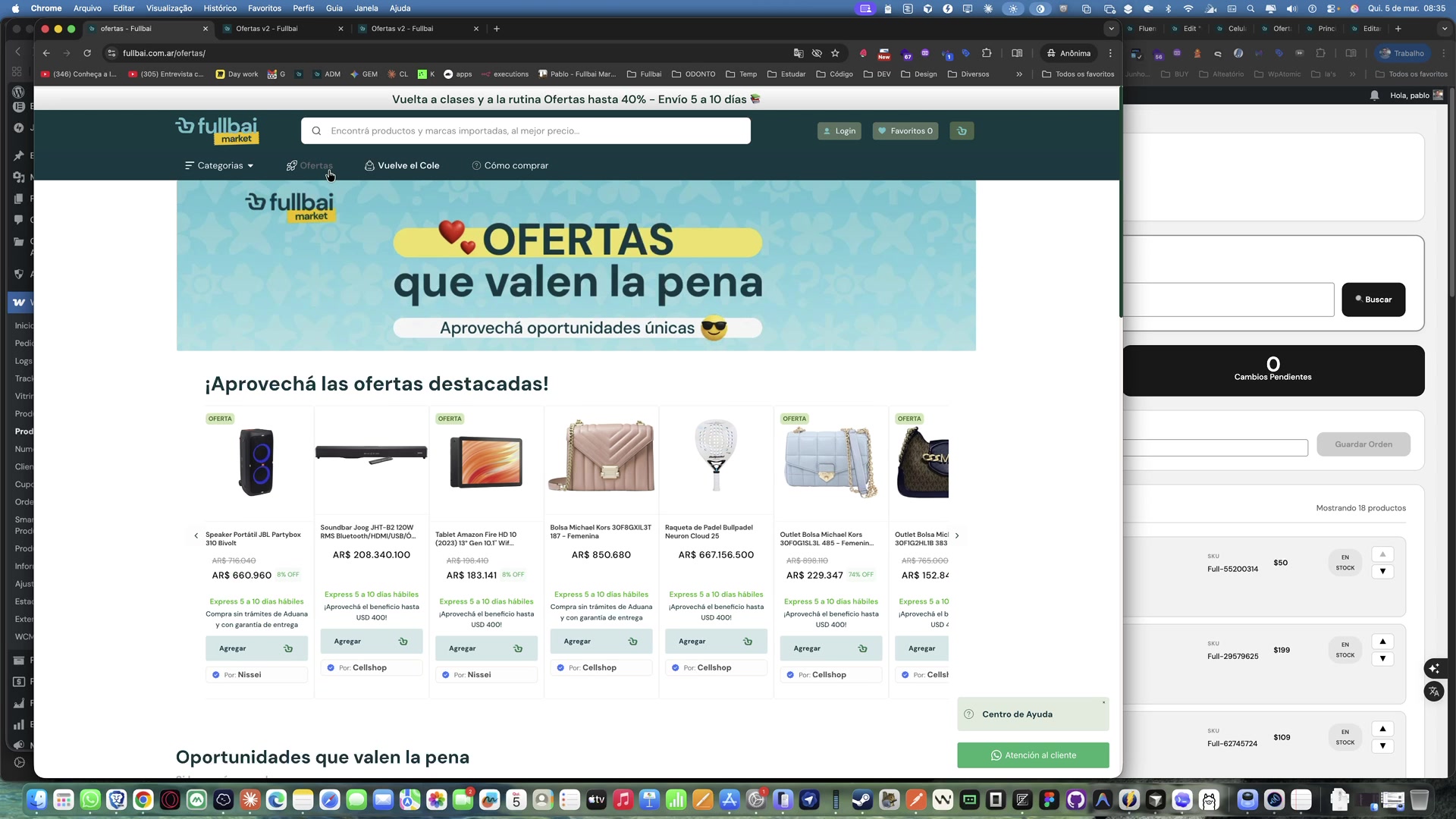Click the Login button

[x=839, y=131]
